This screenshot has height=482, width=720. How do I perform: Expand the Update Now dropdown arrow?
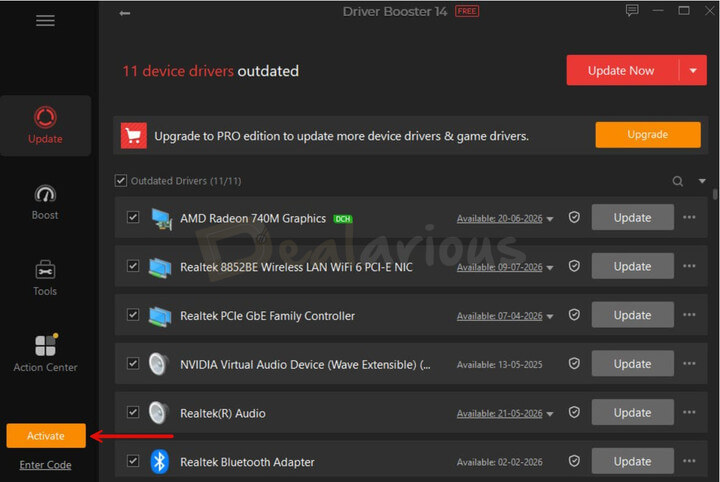[x=693, y=70]
